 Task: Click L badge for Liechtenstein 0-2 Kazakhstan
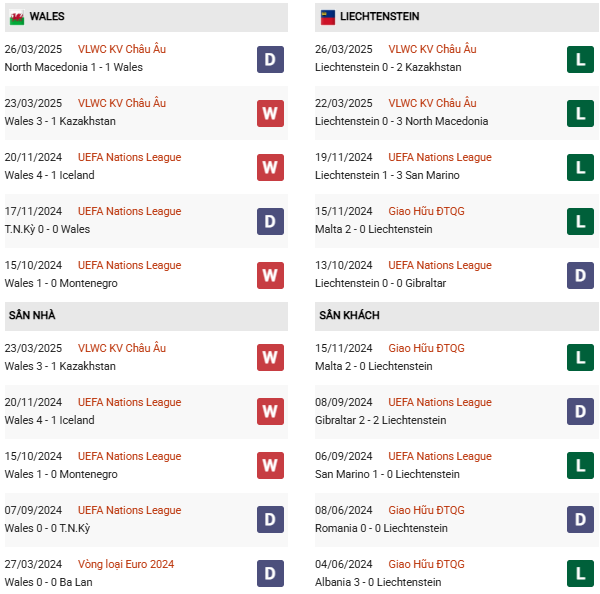pyautogui.click(x=580, y=59)
